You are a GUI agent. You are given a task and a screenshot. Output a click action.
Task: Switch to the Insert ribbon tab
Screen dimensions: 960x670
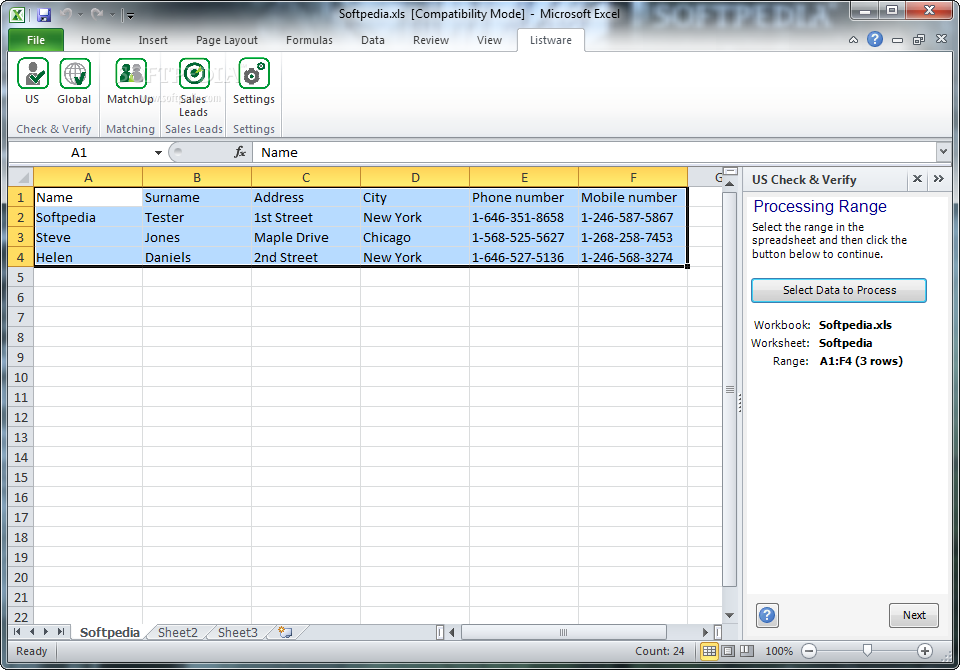tap(153, 40)
